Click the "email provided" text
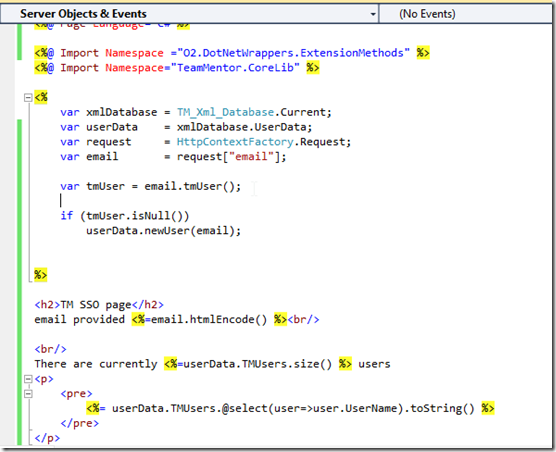This screenshot has height=452, width=556. point(79,319)
